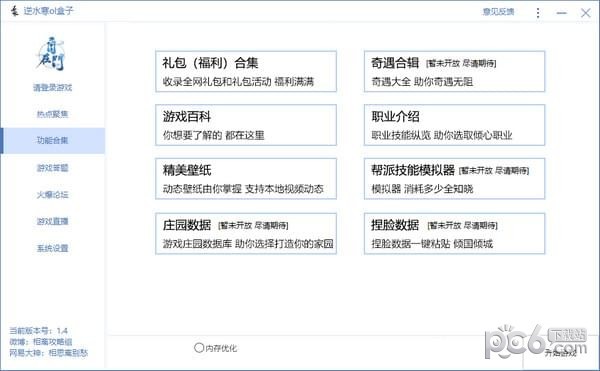Close the box with the X icon
The image size is (600, 371).
point(585,13)
